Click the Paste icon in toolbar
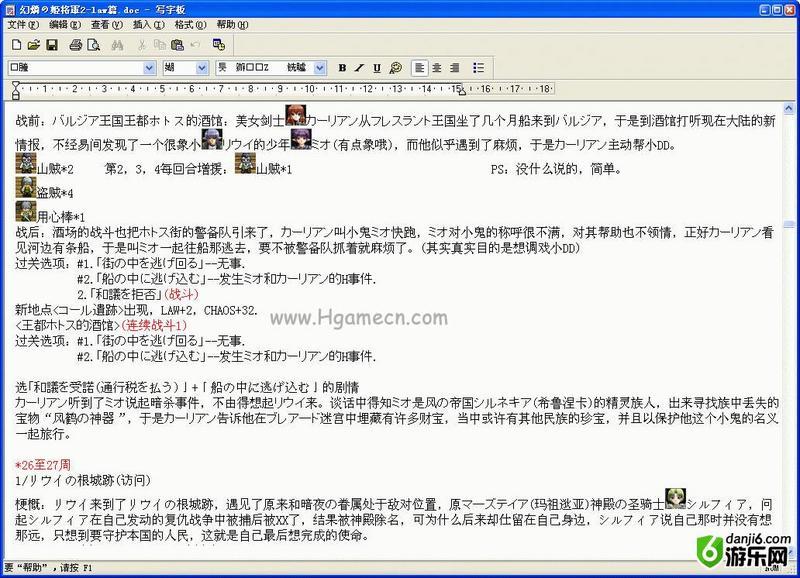The height and width of the screenshot is (578, 800). [177, 45]
